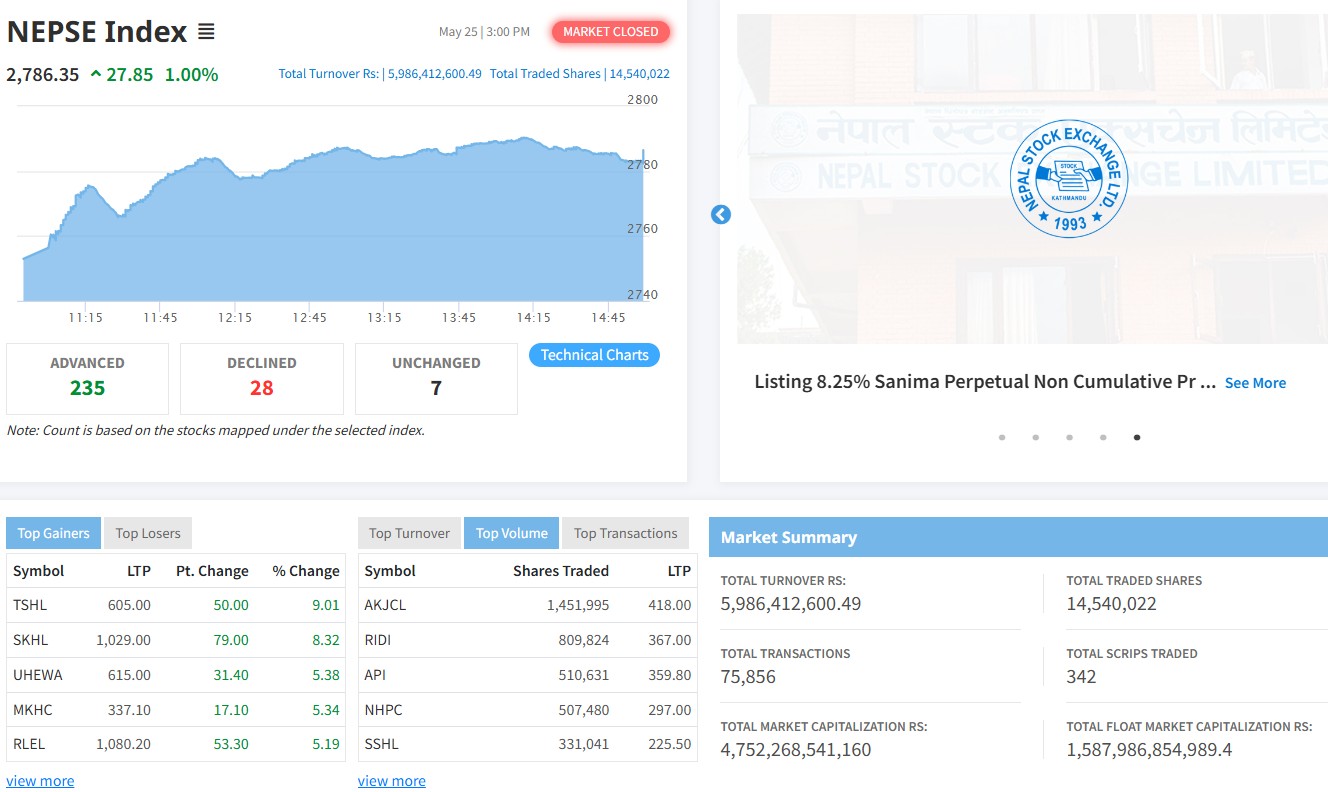The width and height of the screenshot is (1328, 792).
Task: Click the TSHL symbol in gainers
Action: 30,605
